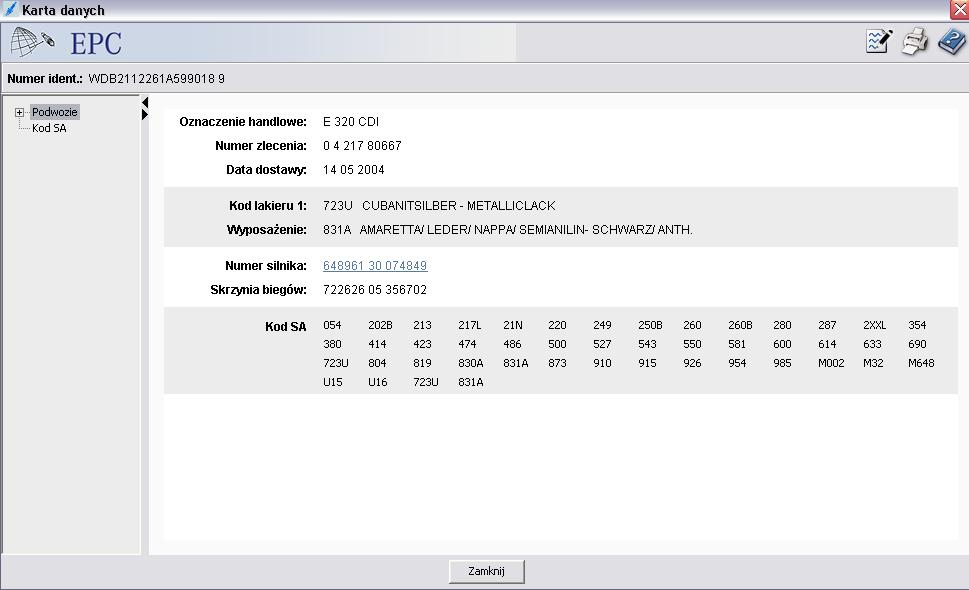Select Podwozie in the tree

pos(54,112)
